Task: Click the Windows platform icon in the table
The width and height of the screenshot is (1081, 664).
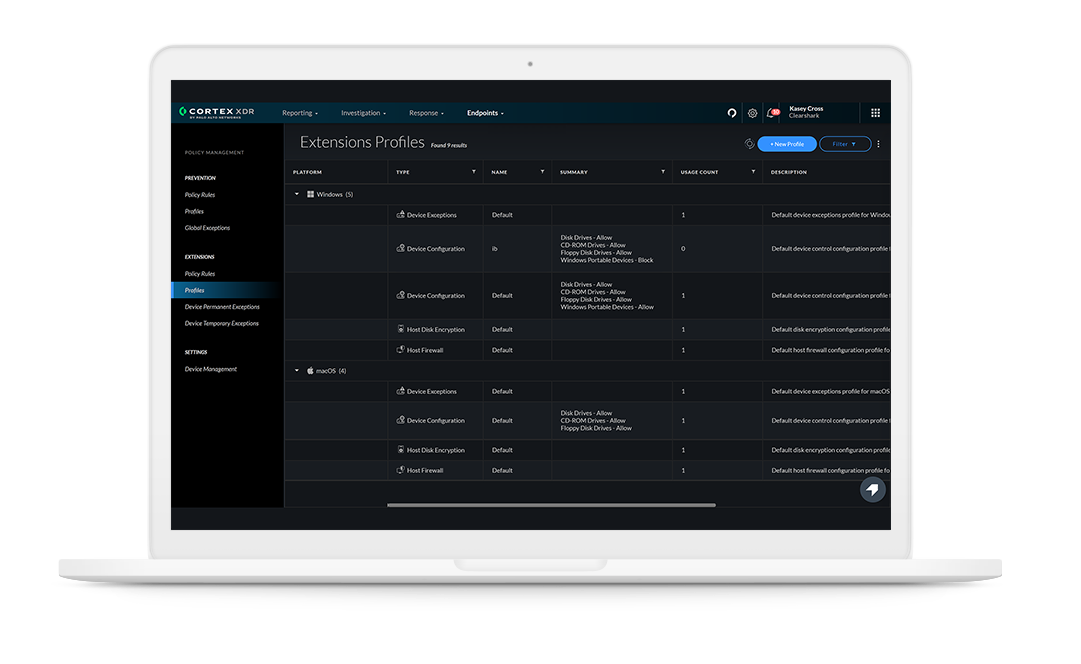Action: click(x=310, y=193)
